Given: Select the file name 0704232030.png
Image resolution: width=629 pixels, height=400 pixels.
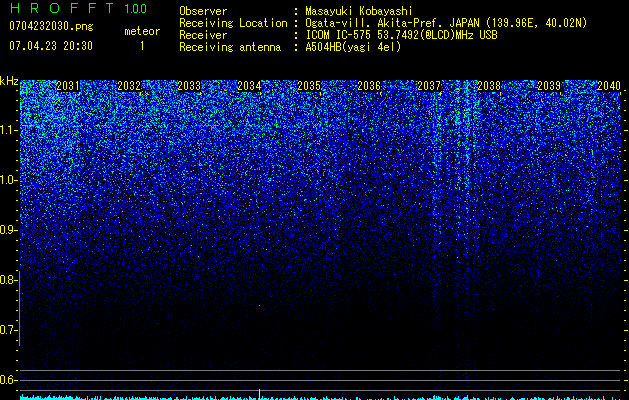Looking at the screenshot, I should coord(51,26).
